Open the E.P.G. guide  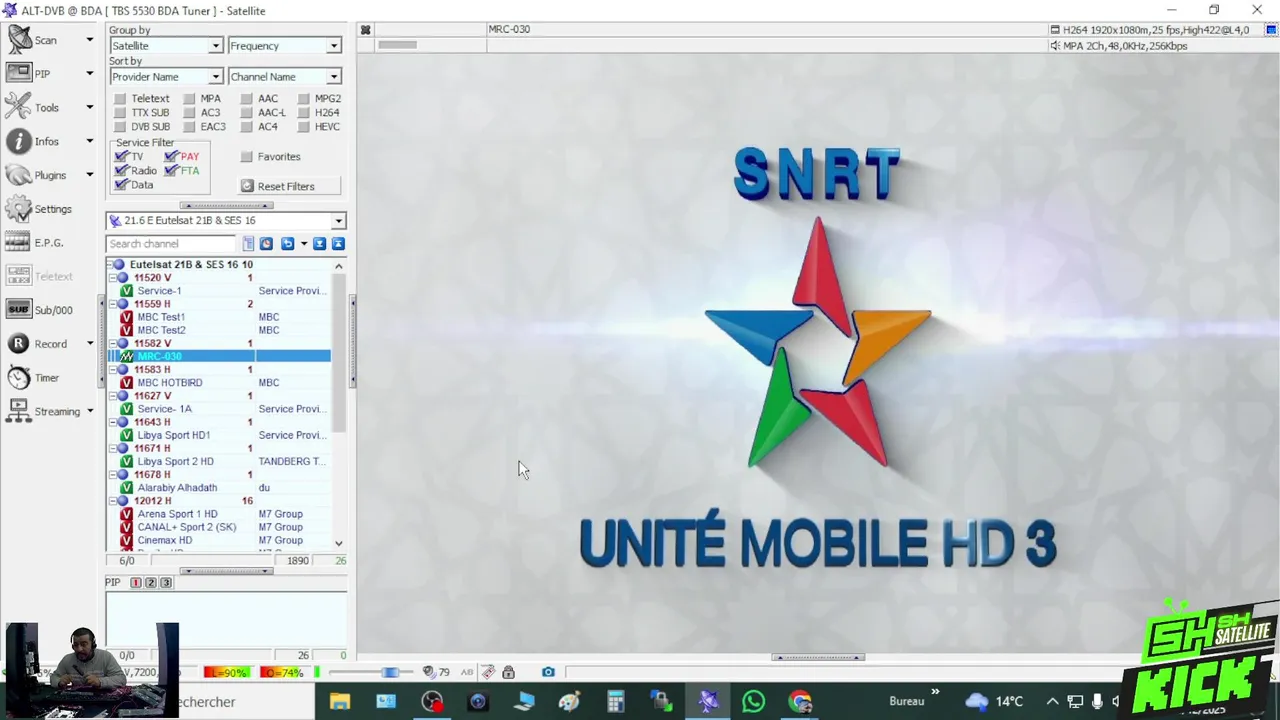coord(19,242)
